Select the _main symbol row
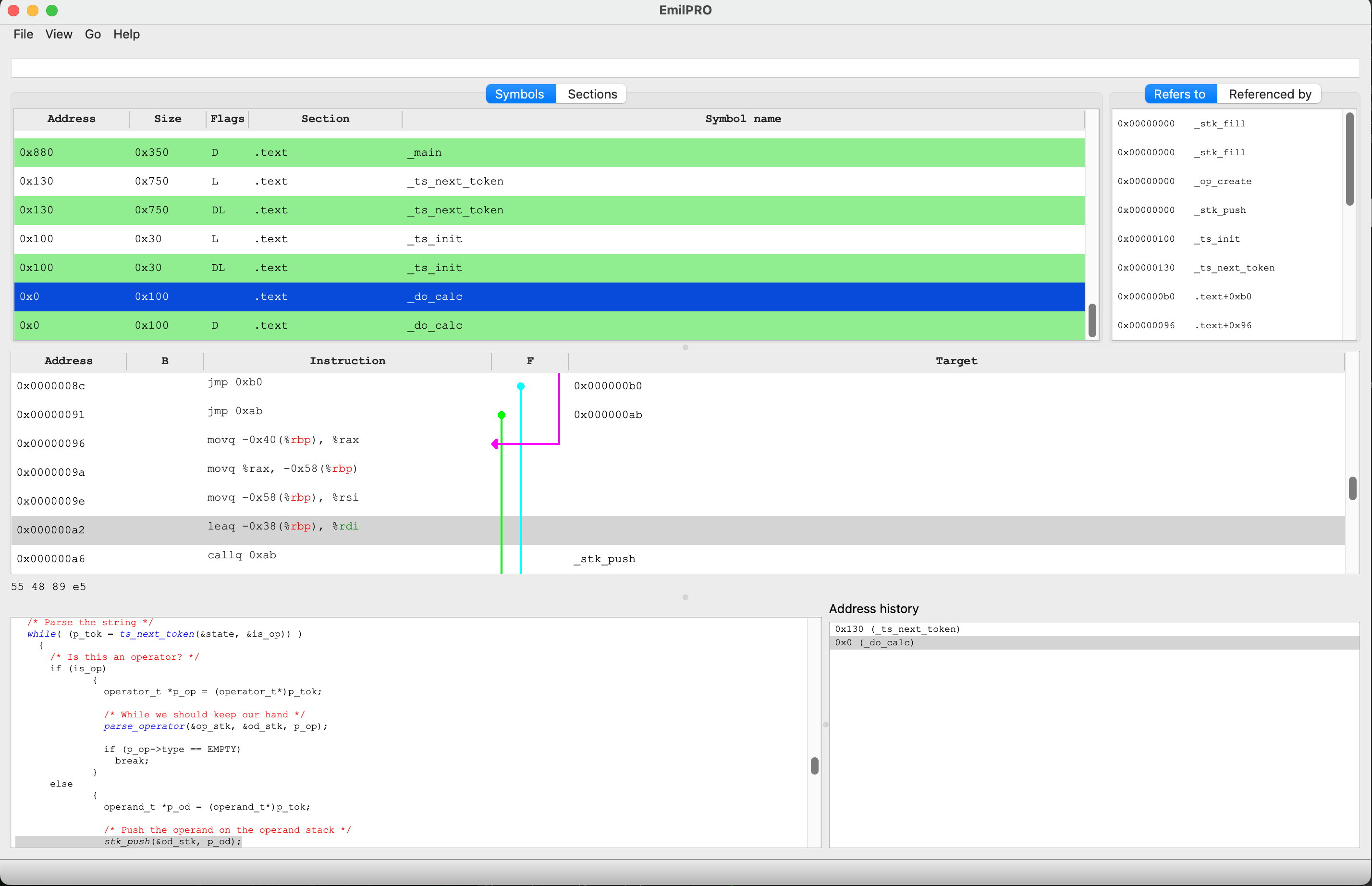The image size is (1372, 886). point(424,152)
